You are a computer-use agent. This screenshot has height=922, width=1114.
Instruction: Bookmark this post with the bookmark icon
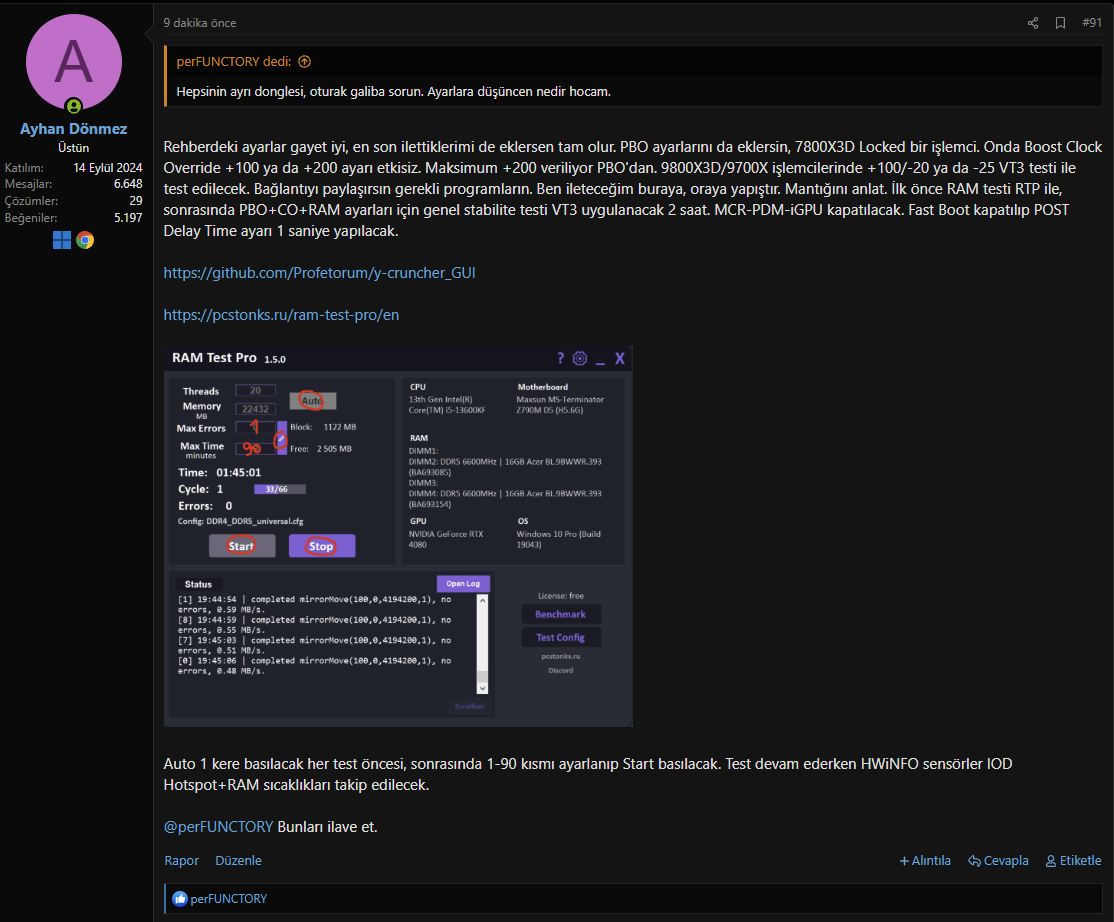[x=1060, y=23]
